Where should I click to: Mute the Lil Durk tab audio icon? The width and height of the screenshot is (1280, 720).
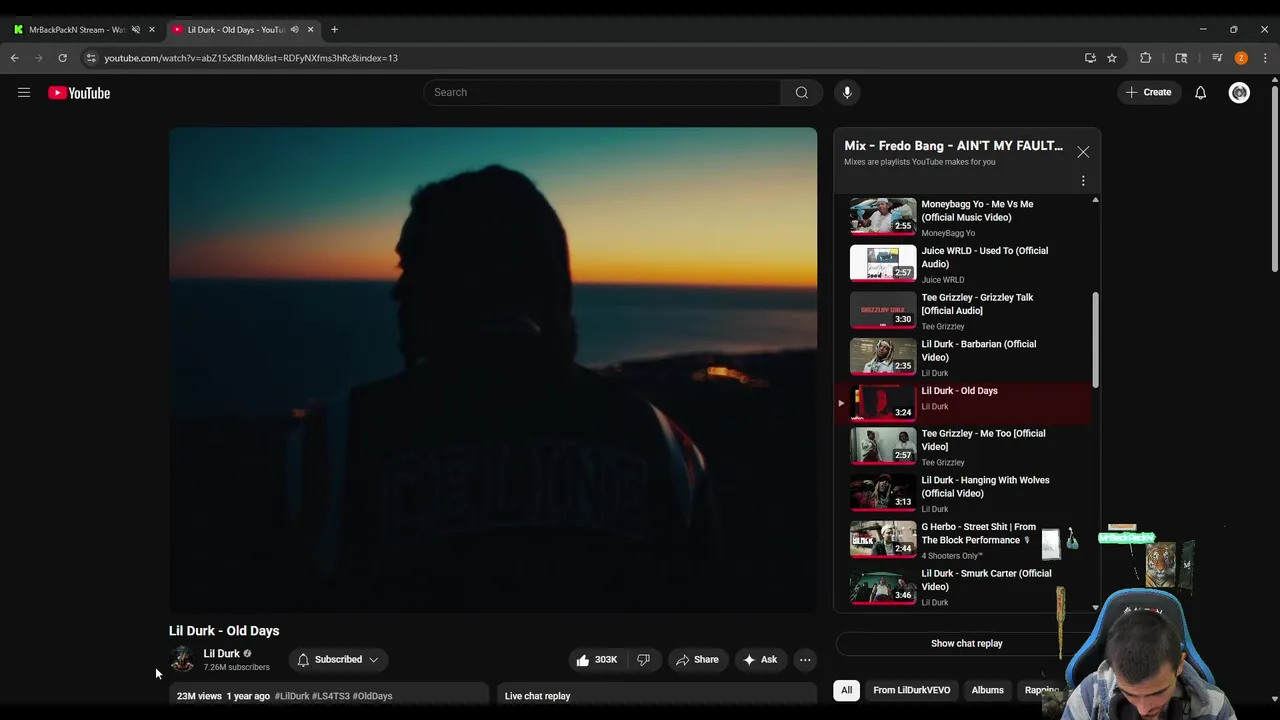pyautogui.click(x=294, y=30)
